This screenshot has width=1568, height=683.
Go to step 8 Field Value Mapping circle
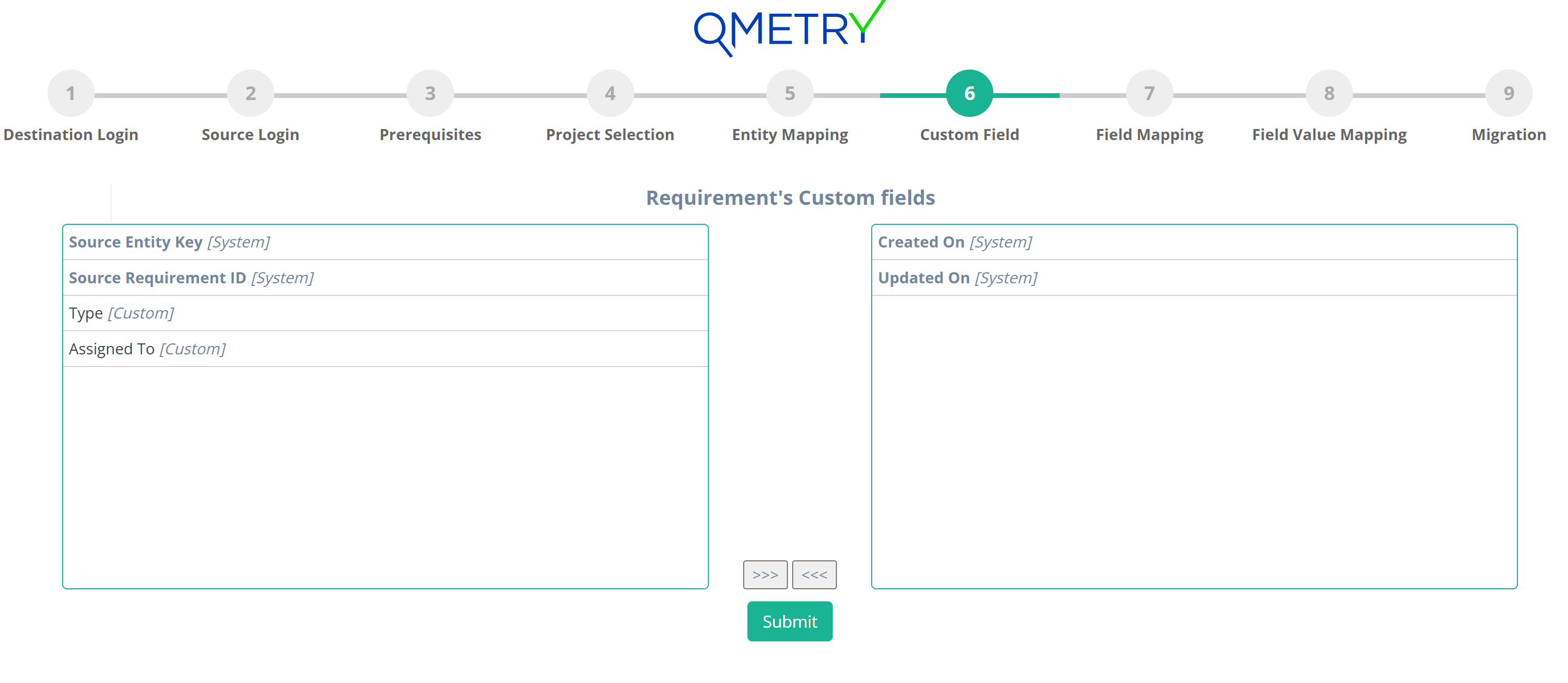pos(1329,93)
